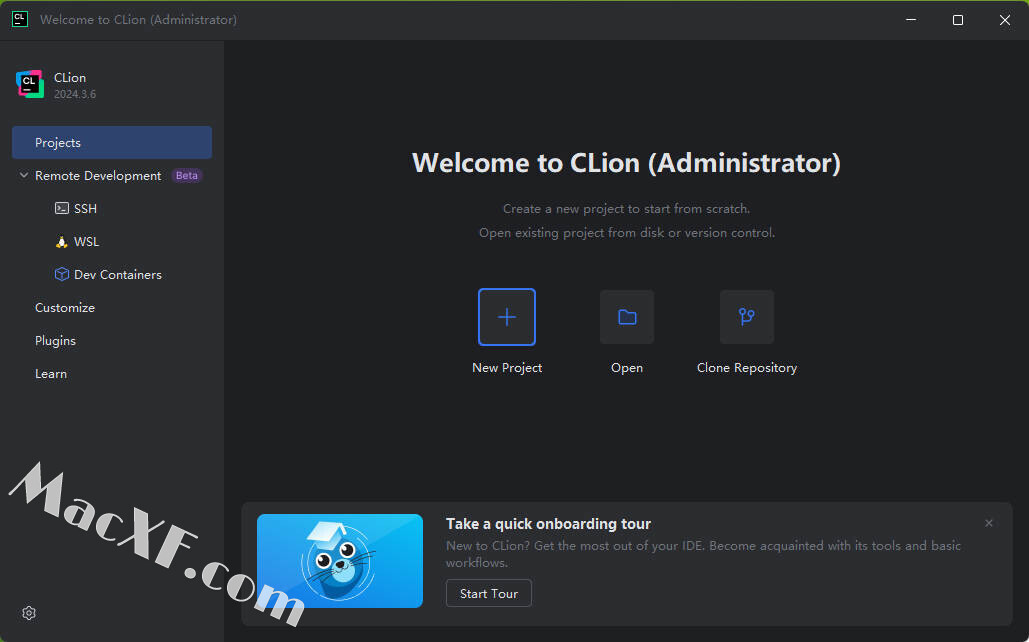The height and width of the screenshot is (642, 1029).
Task: Click the Take a quick onboarding tour heading
Action: tap(549, 524)
